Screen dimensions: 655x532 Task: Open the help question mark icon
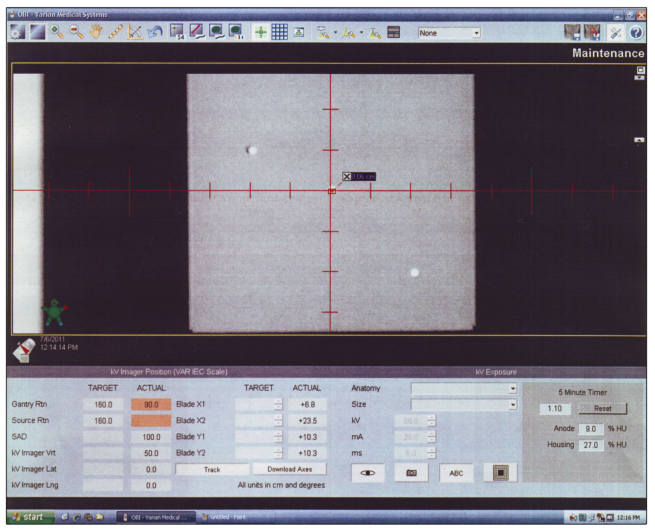(x=636, y=33)
